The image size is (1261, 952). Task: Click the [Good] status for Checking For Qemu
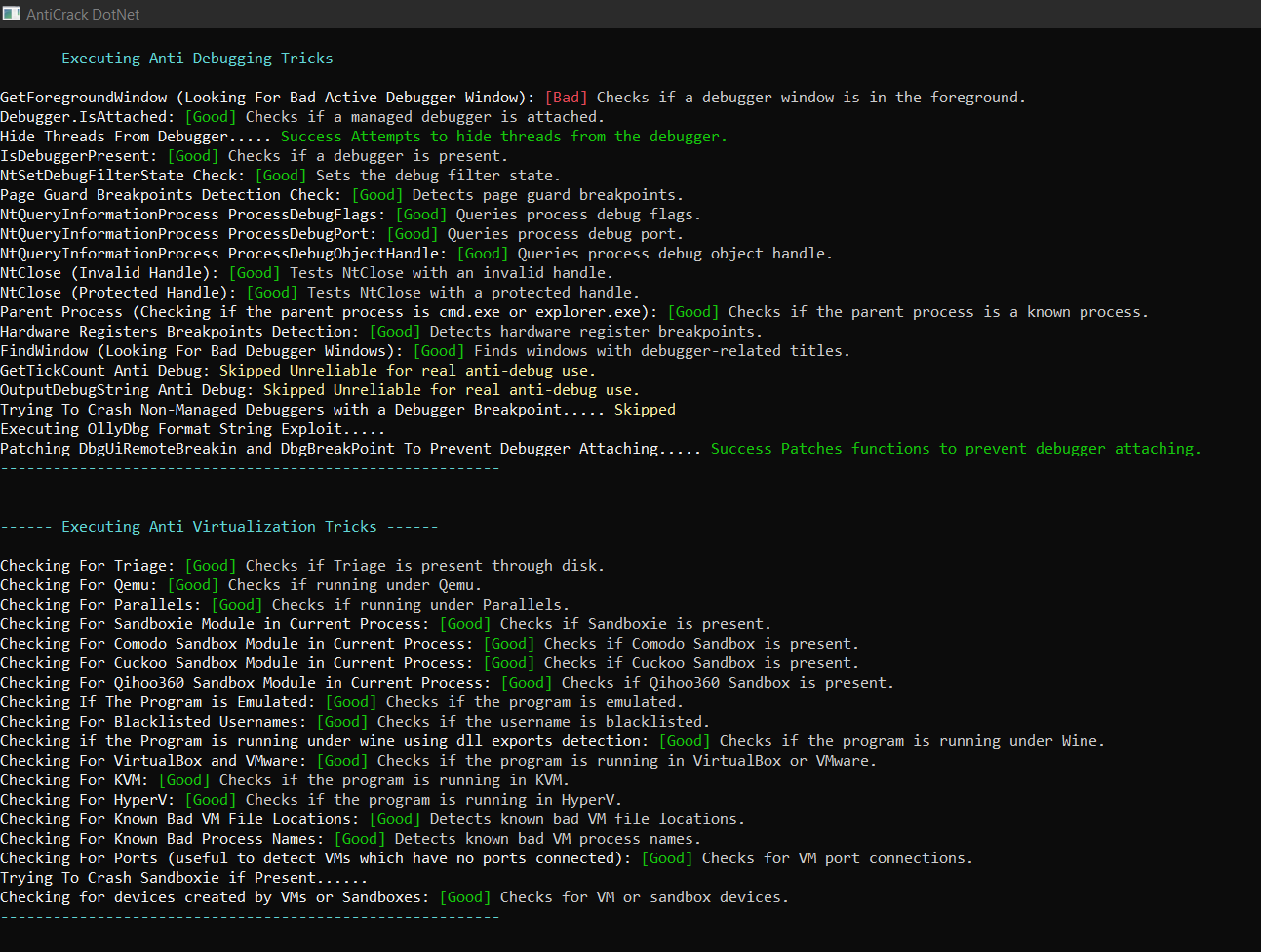click(x=193, y=585)
